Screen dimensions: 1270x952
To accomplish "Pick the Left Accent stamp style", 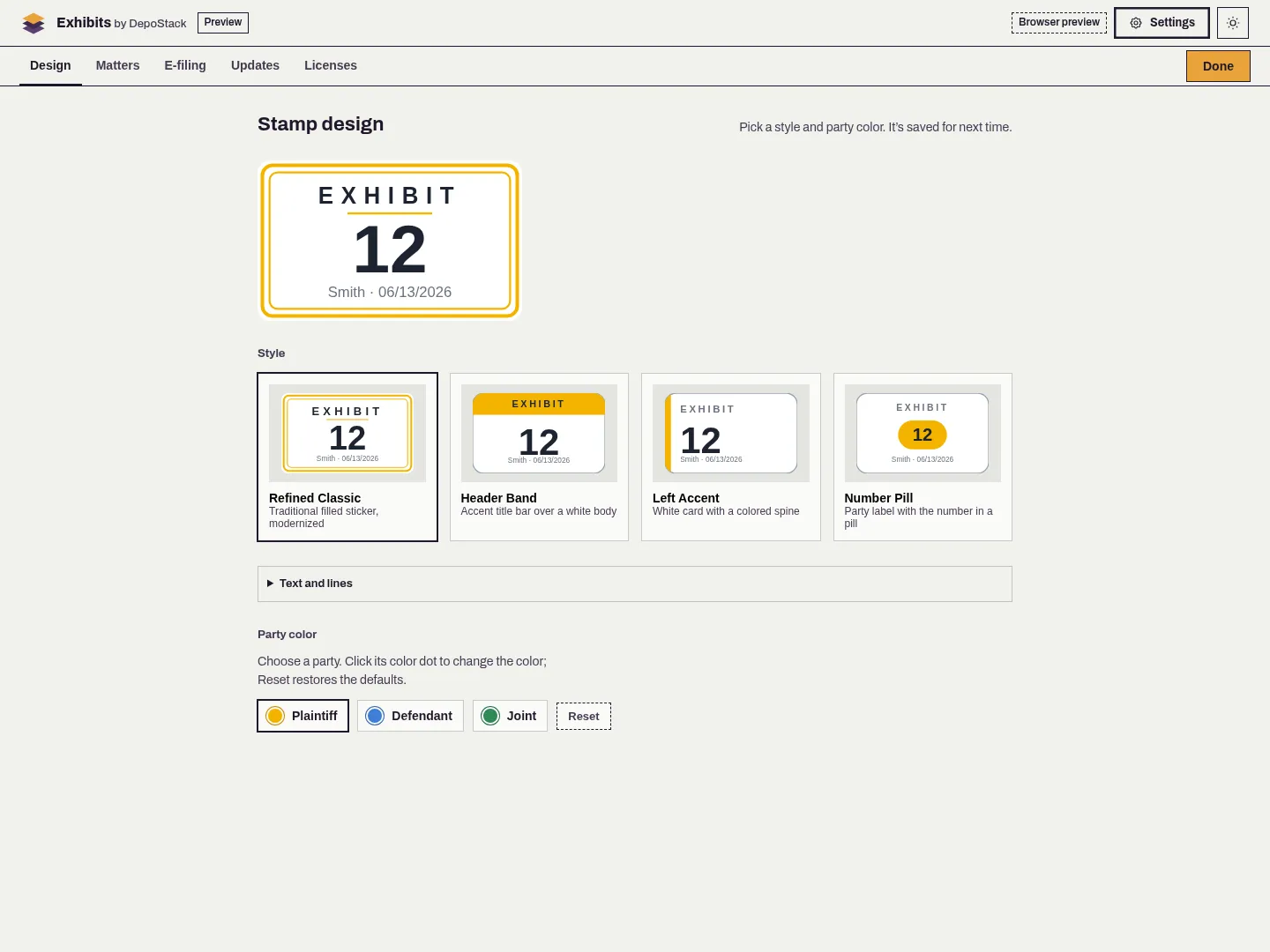I will pos(731,457).
